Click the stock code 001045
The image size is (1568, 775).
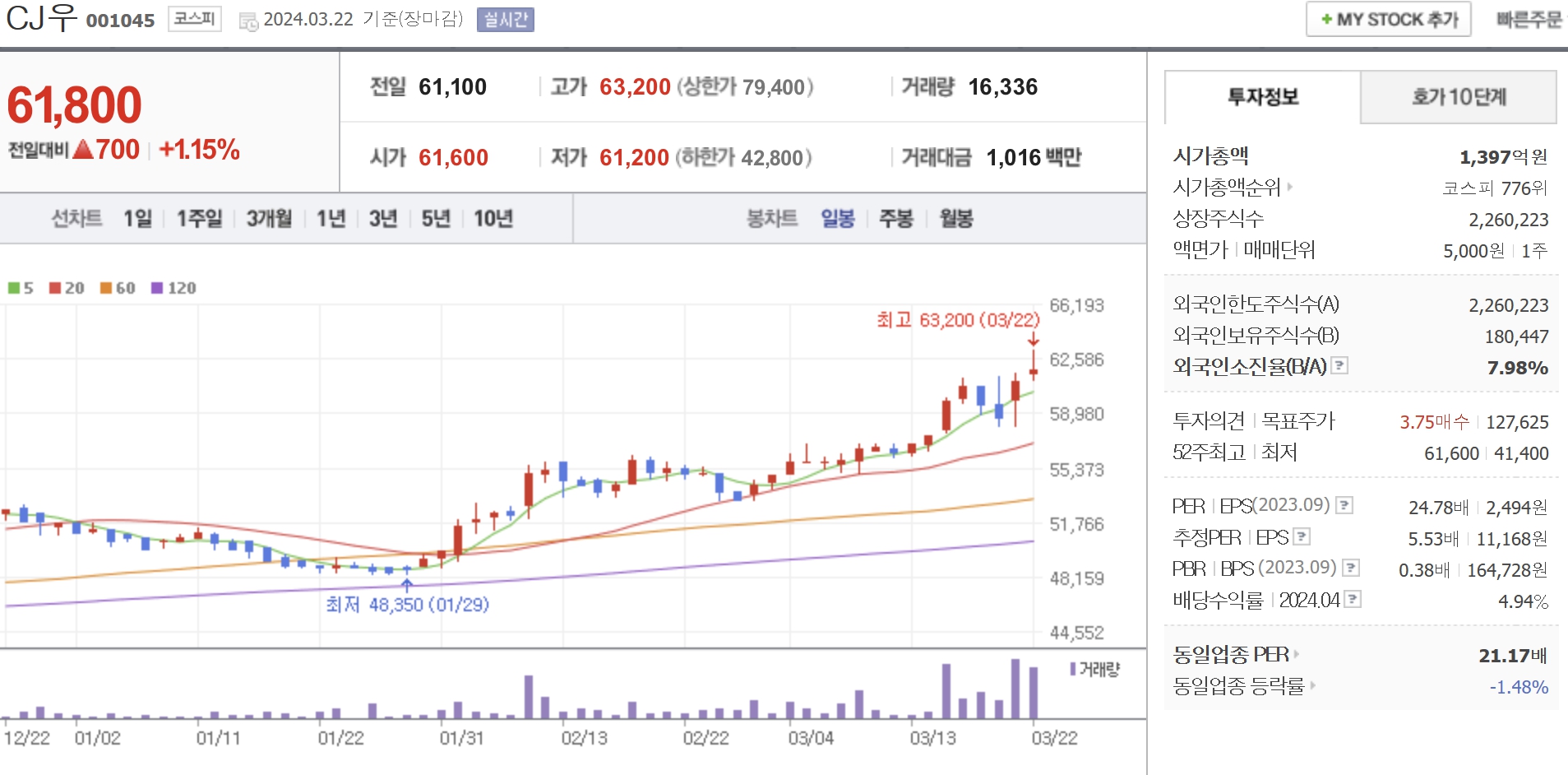coord(120,21)
